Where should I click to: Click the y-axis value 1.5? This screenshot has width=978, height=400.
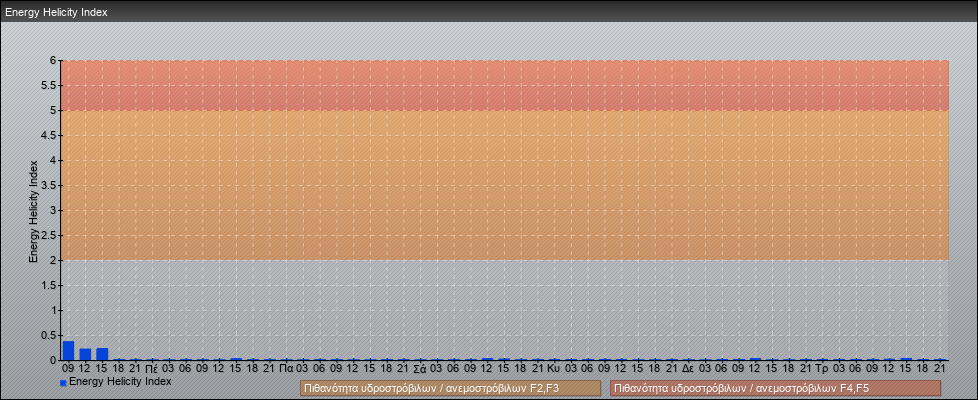(x=50, y=285)
